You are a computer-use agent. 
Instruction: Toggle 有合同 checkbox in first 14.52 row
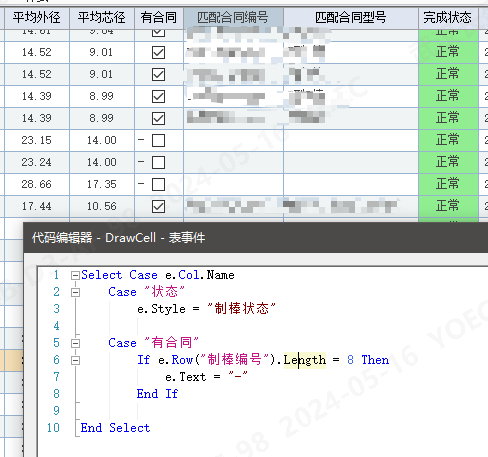[158, 52]
